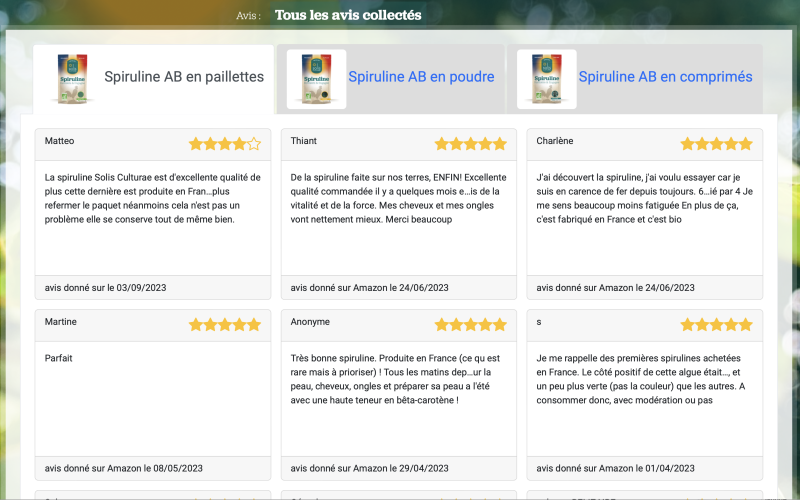The height and width of the screenshot is (500, 800).
Task: Click the footer avis donné sur Amazon le 29/04/2023
Action: click(369, 468)
